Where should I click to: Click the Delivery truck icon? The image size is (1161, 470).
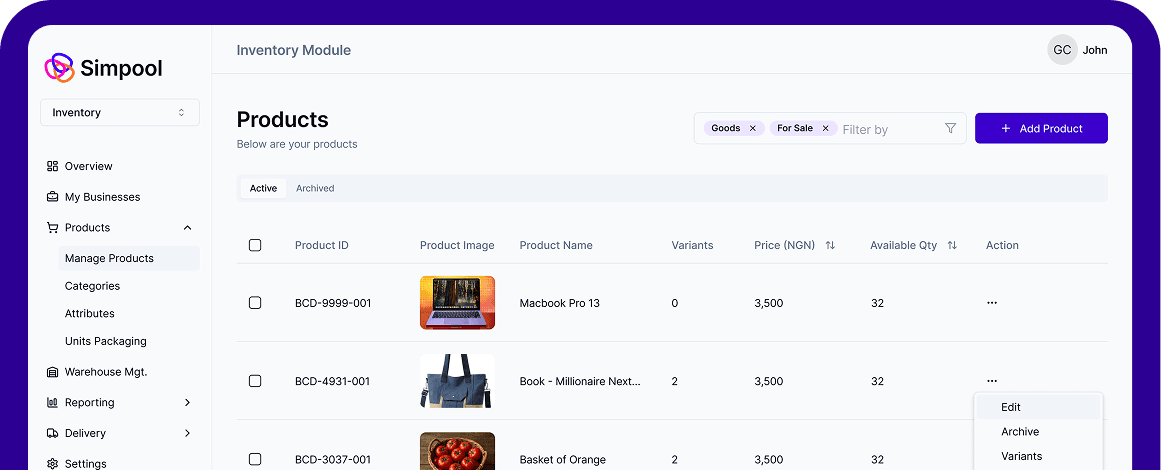tap(52, 433)
